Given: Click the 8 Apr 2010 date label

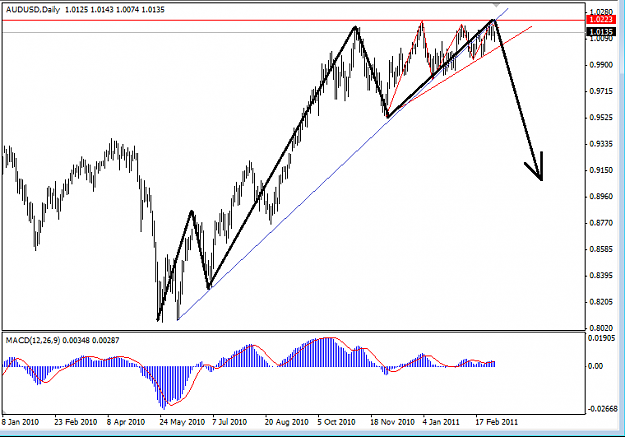Looking at the screenshot, I should pyautogui.click(x=126, y=422).
